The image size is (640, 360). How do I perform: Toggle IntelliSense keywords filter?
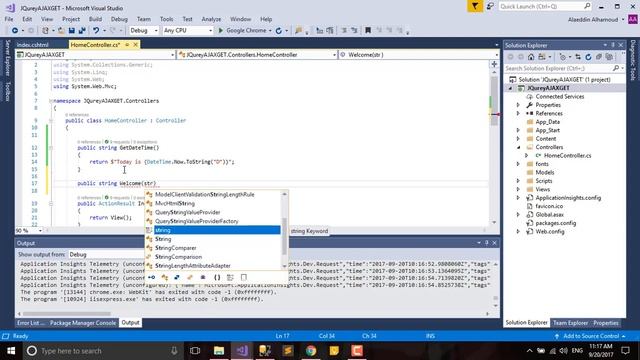[x=230, y=278]
